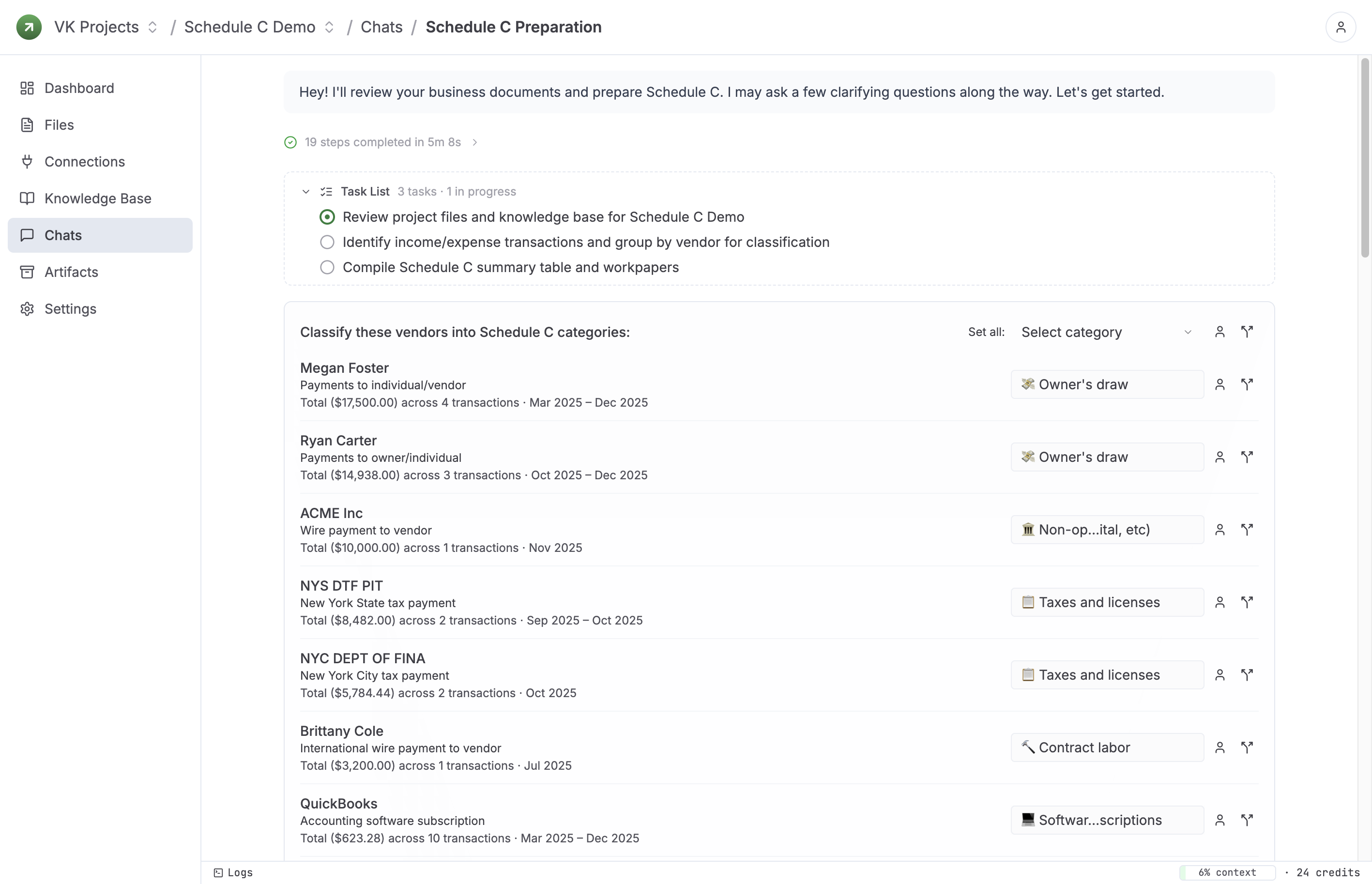Viewport: 1372px width, 884px height.
Task: Click the Chats breadcrumb item
Action: tap(381, 27)
